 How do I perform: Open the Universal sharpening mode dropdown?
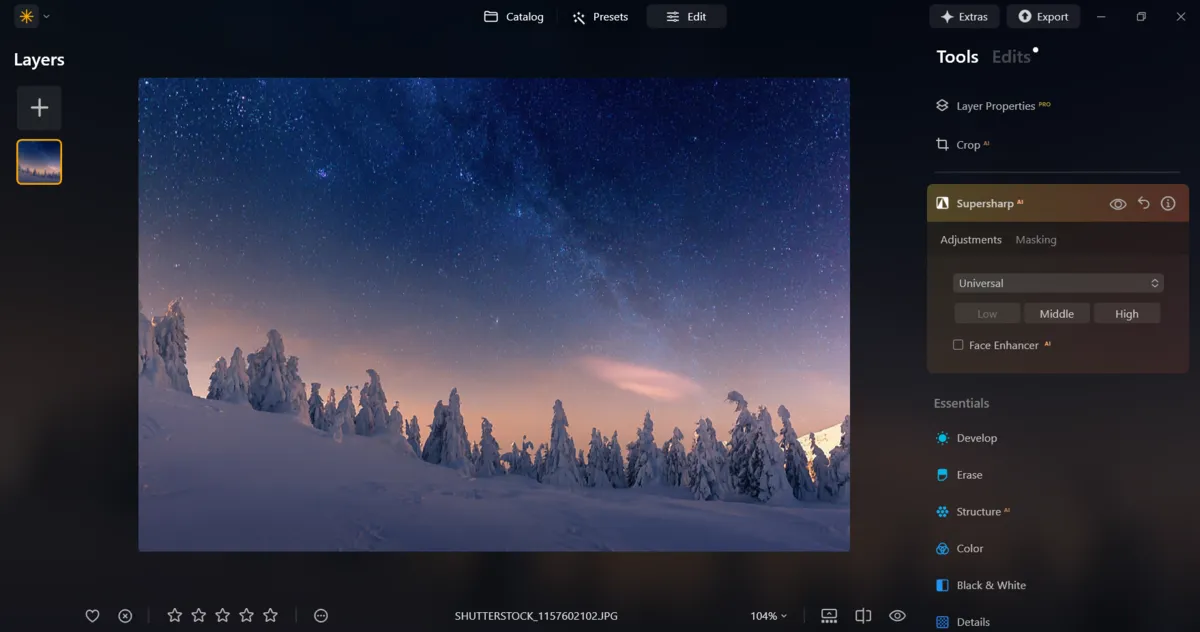1057,283
